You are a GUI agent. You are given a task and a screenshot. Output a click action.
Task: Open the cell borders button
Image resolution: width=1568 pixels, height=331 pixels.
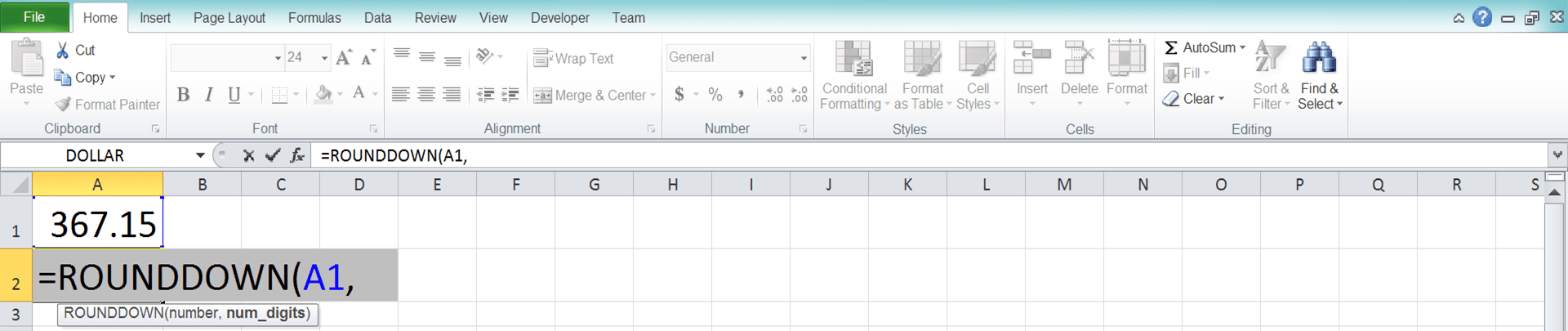(279, 95)
